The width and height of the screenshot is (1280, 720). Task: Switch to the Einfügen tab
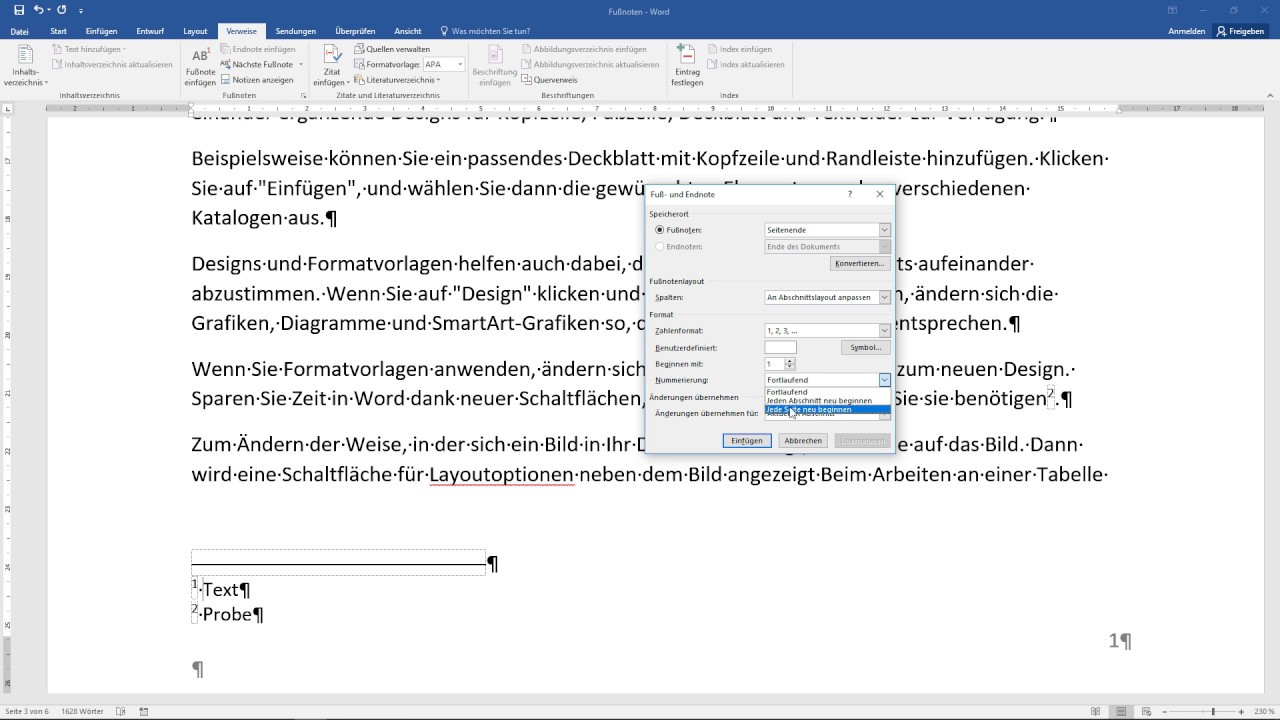coord(101,31)
